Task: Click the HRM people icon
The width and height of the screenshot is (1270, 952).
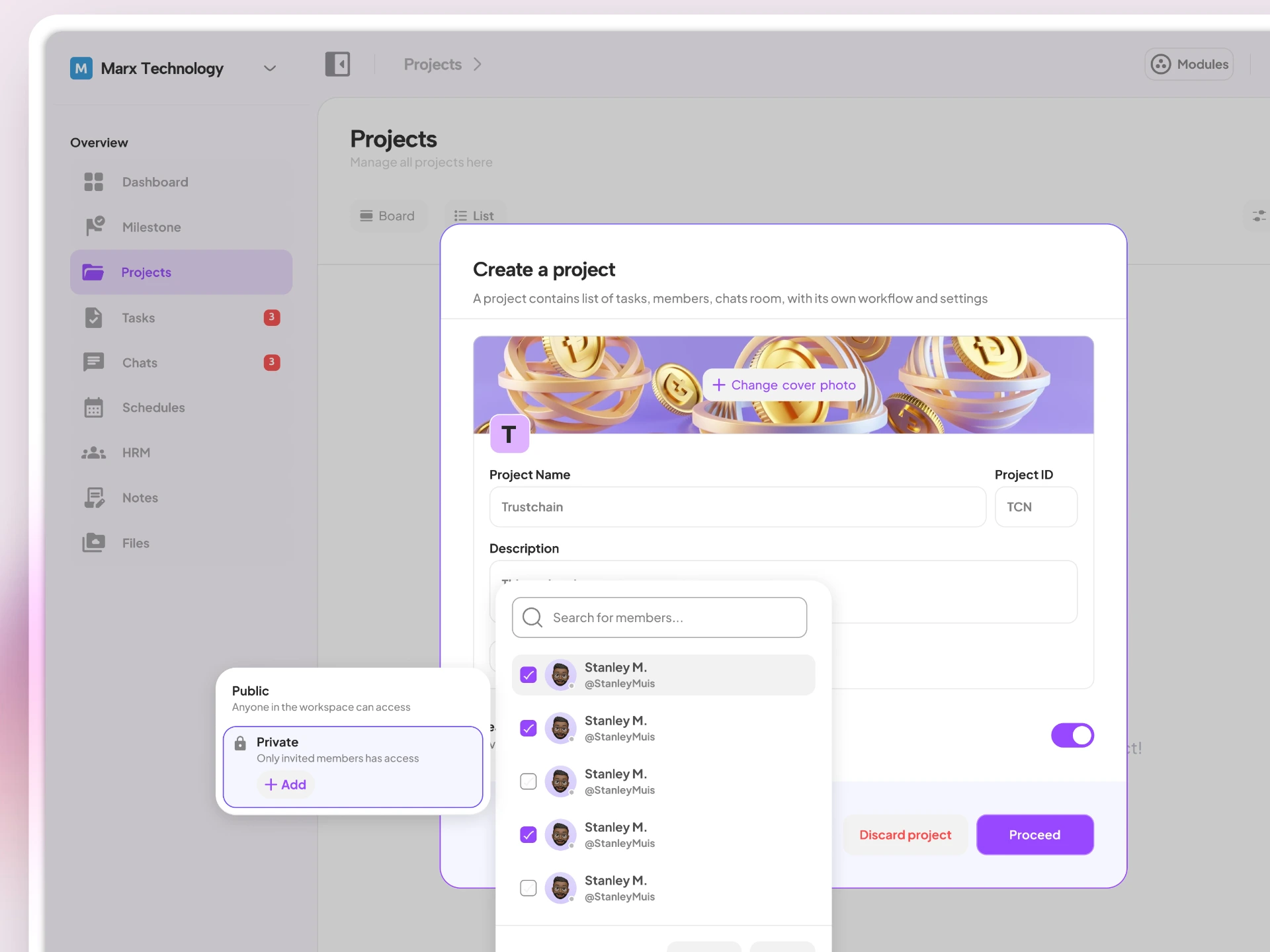Action: (94, 453)
